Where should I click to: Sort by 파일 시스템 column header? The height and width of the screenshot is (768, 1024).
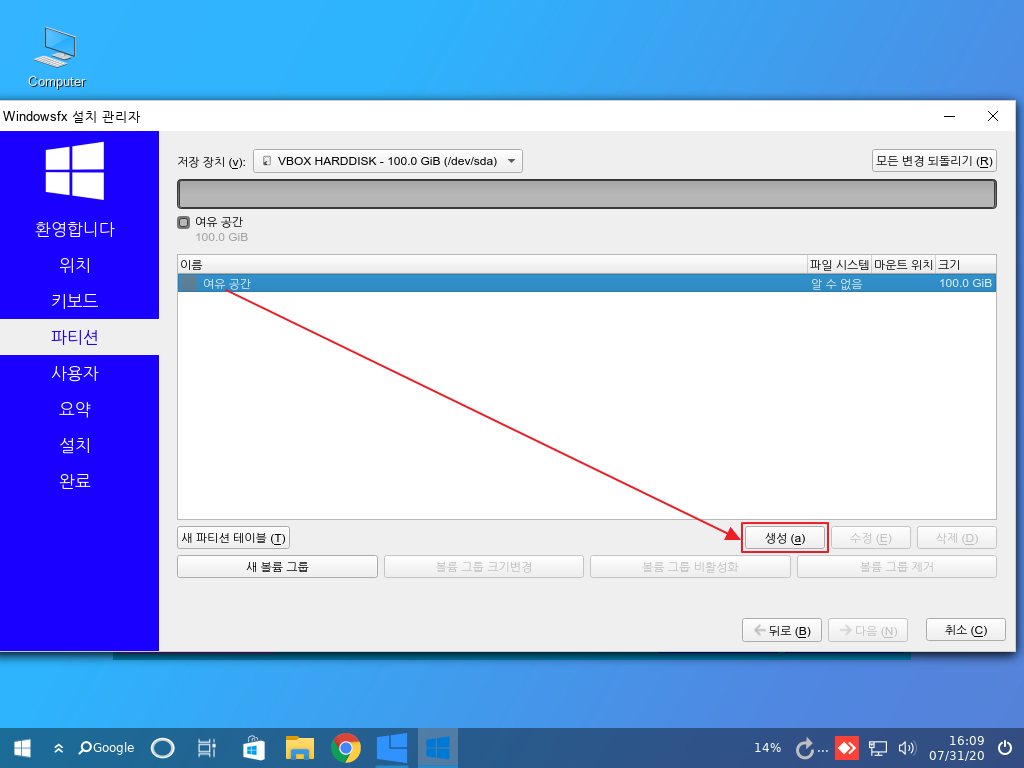click(x=839, y=264)
